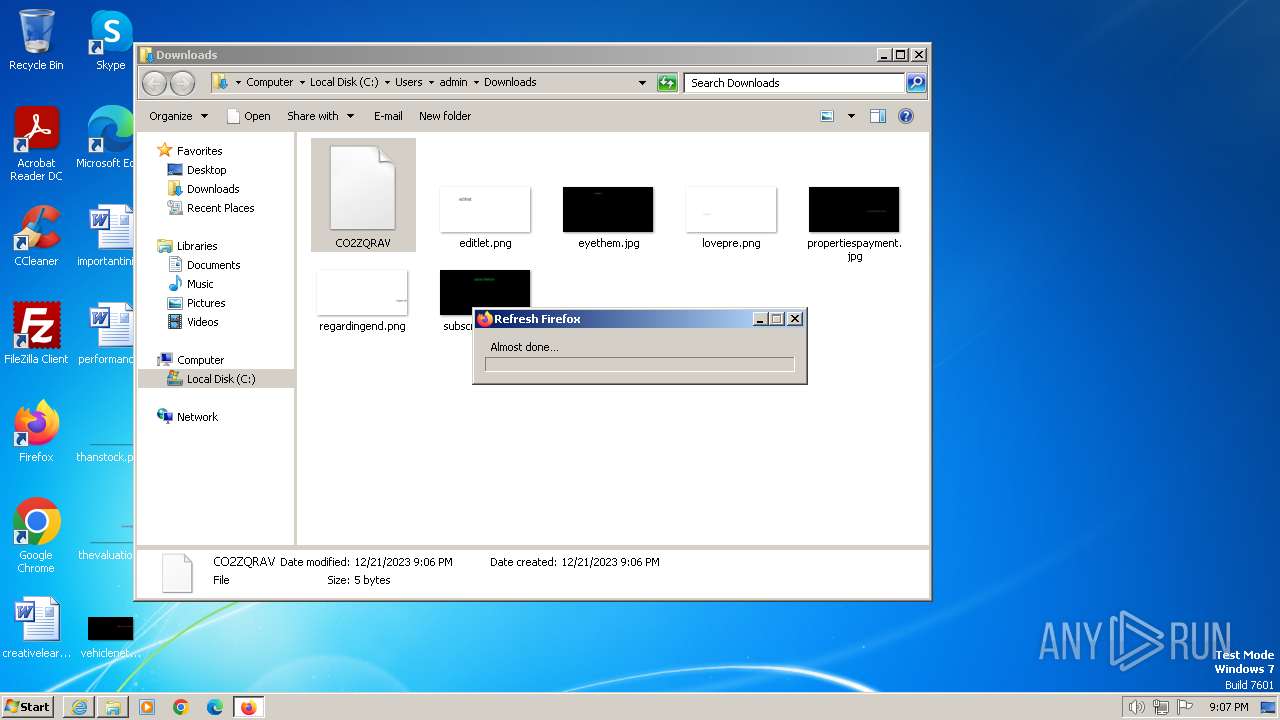Open the Share with dropdown menu
This screenshot has width=1280, height=720.
320,116
